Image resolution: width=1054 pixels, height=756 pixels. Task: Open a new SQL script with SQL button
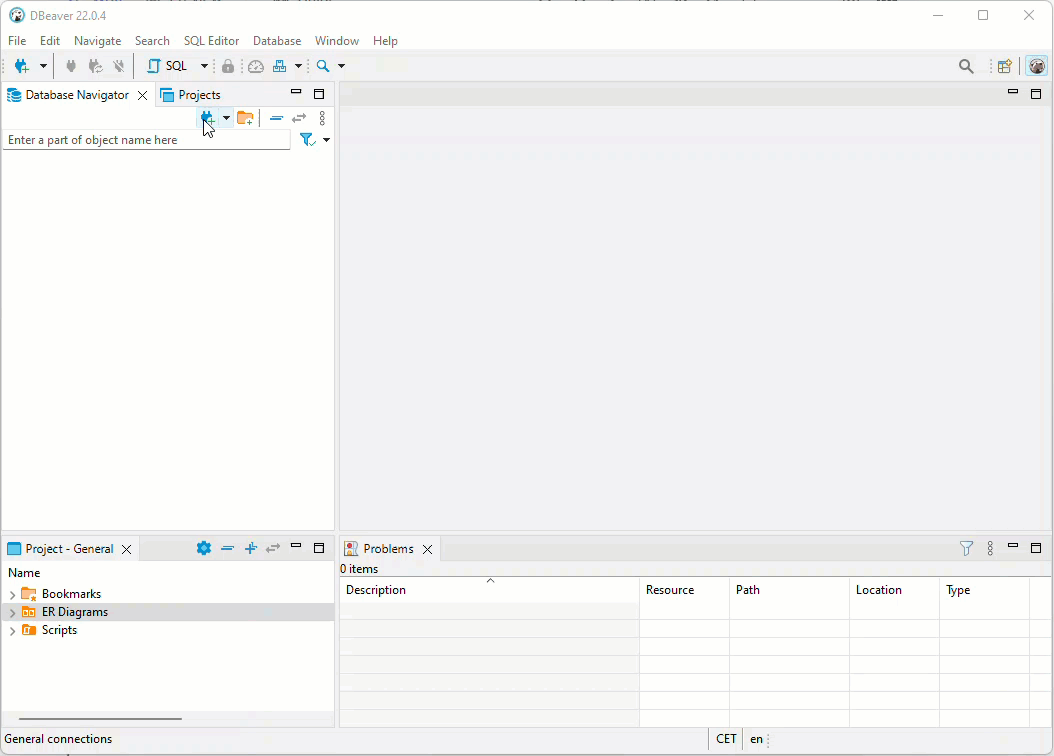(x=167, y=66)
